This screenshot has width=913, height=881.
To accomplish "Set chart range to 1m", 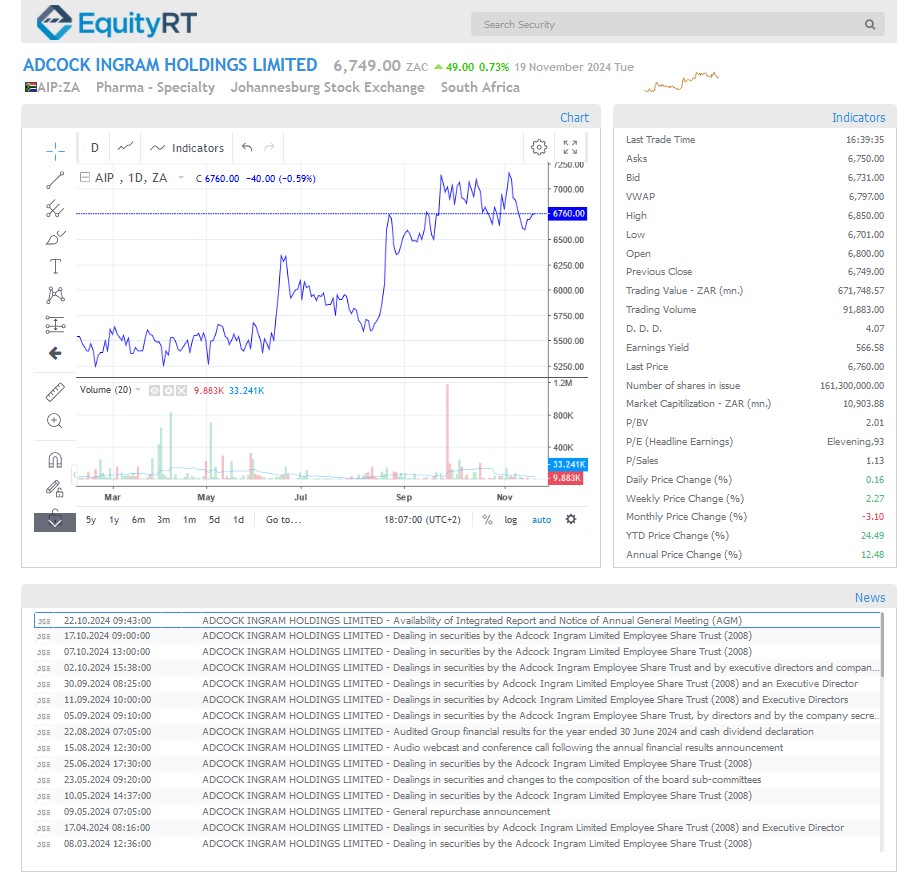I will (x=189, y=520).
